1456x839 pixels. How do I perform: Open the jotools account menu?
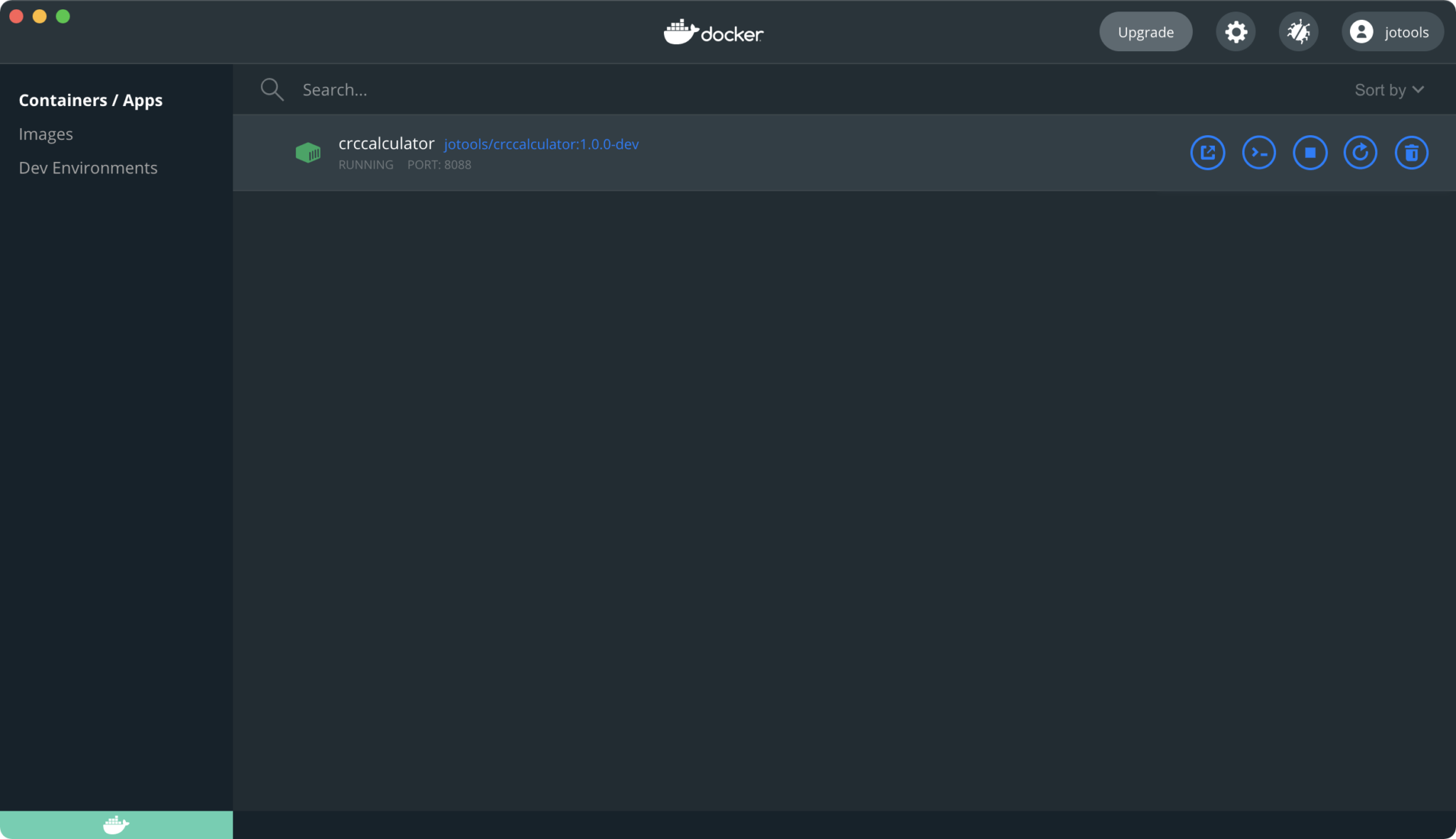point(1391,32)
